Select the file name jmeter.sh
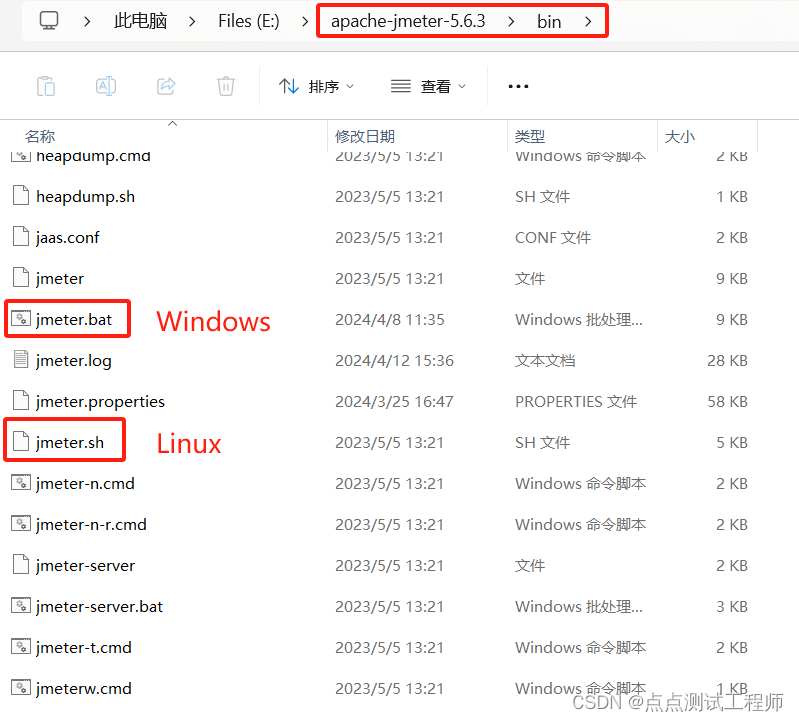 click(x=70, y=443)
